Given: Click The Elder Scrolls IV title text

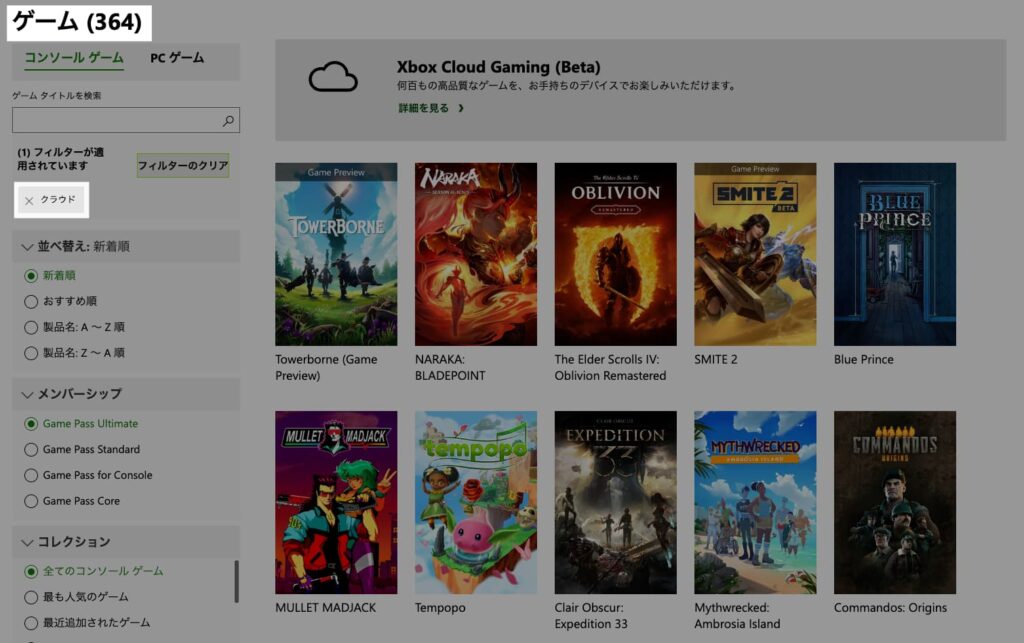Looking at the screenshot, I should pos(611,368).
